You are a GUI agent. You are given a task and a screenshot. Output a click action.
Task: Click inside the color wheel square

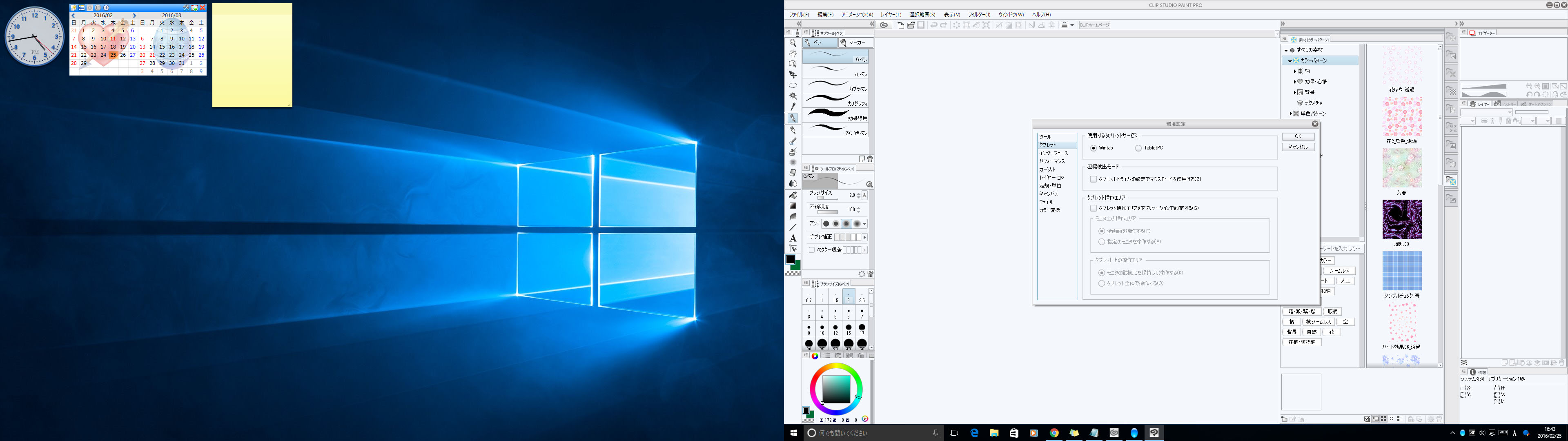(836, 389)
